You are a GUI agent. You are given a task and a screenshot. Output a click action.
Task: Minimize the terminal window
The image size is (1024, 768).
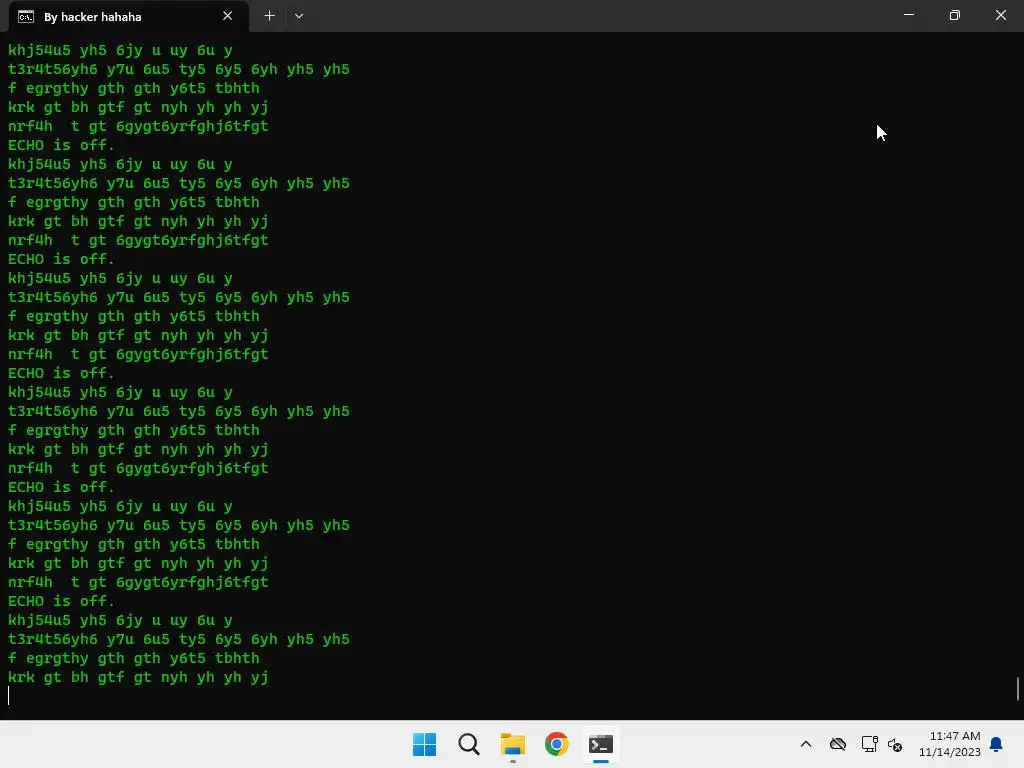pos(908,15)
